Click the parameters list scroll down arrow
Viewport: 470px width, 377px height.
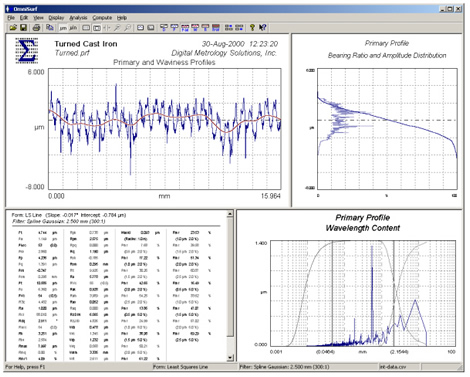tap(230, 358)
